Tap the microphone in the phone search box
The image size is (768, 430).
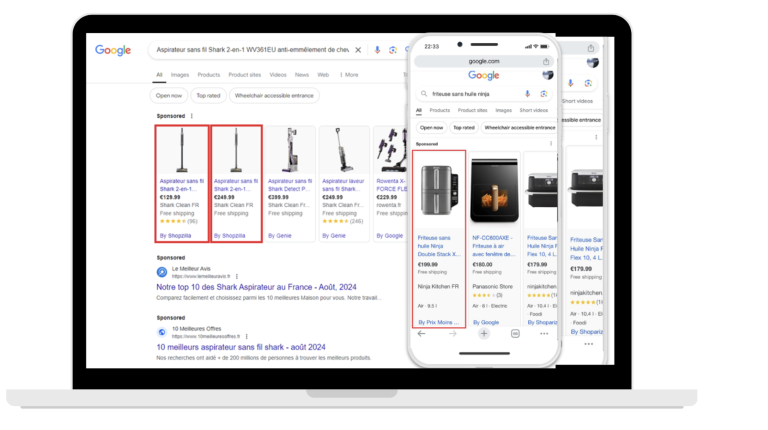pos(528,94)
